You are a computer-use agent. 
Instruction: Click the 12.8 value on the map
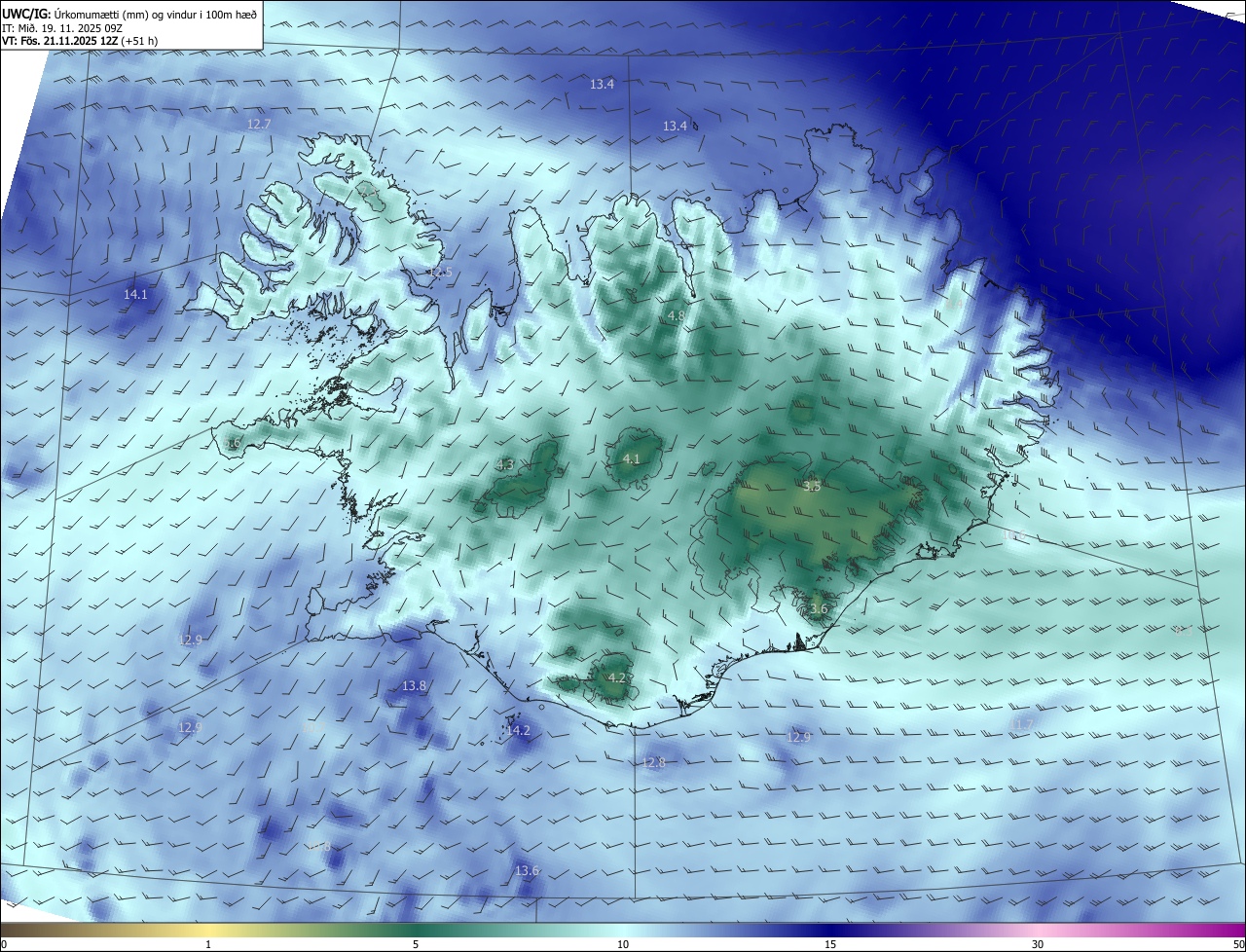pos(654,763)
